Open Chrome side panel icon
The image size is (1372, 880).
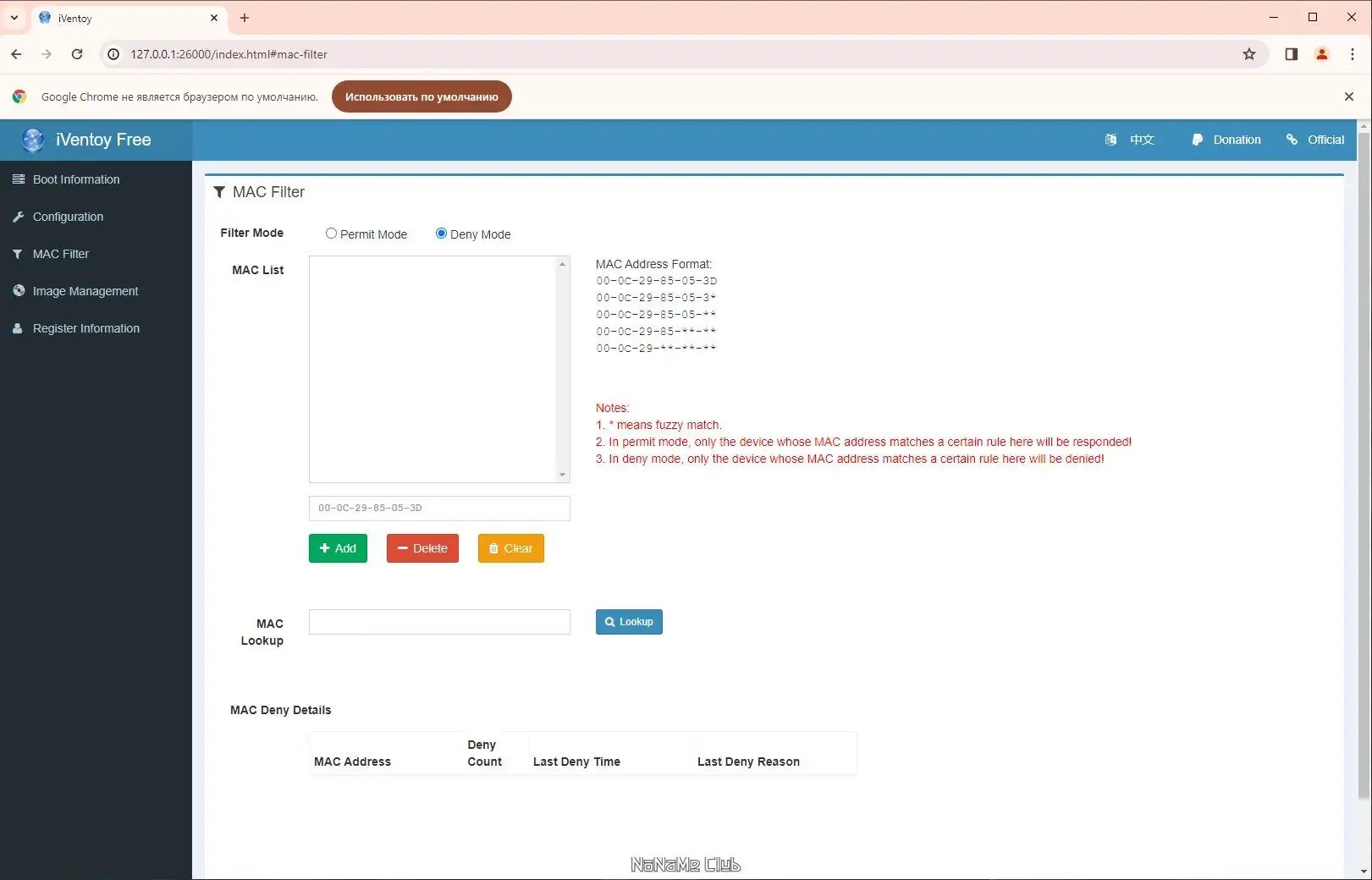pyautogui.click(x=1292, y=54)
